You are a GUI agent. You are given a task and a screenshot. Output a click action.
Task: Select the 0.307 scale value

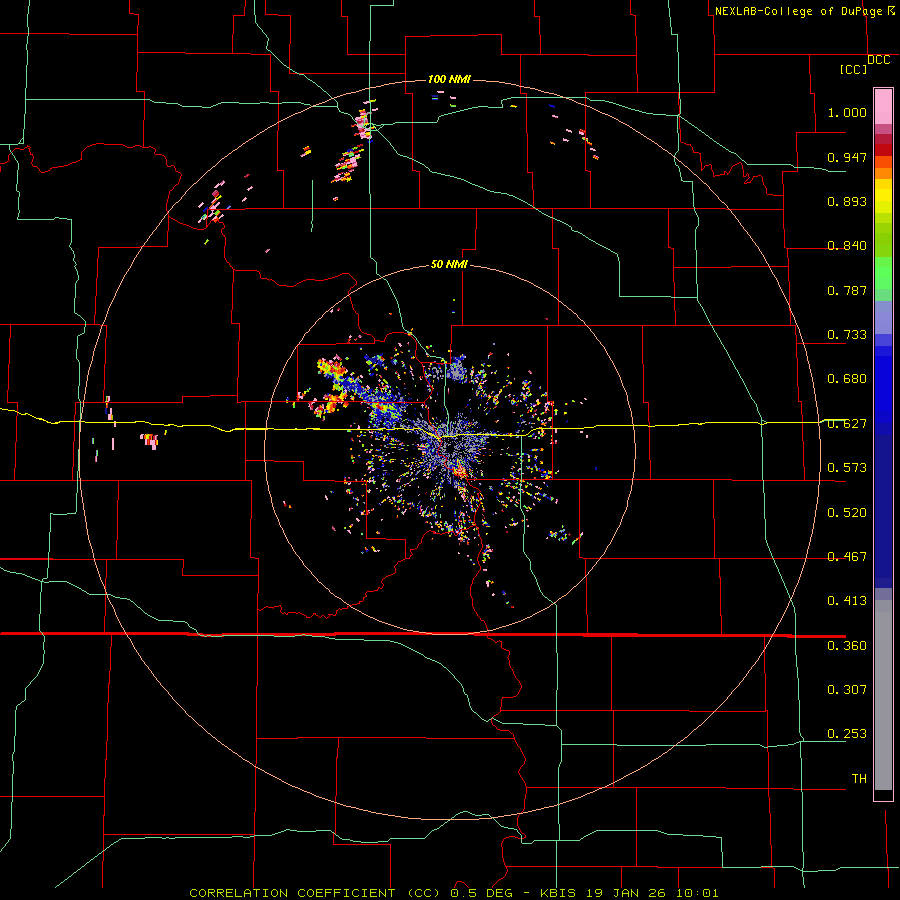(x=847, y=690)
